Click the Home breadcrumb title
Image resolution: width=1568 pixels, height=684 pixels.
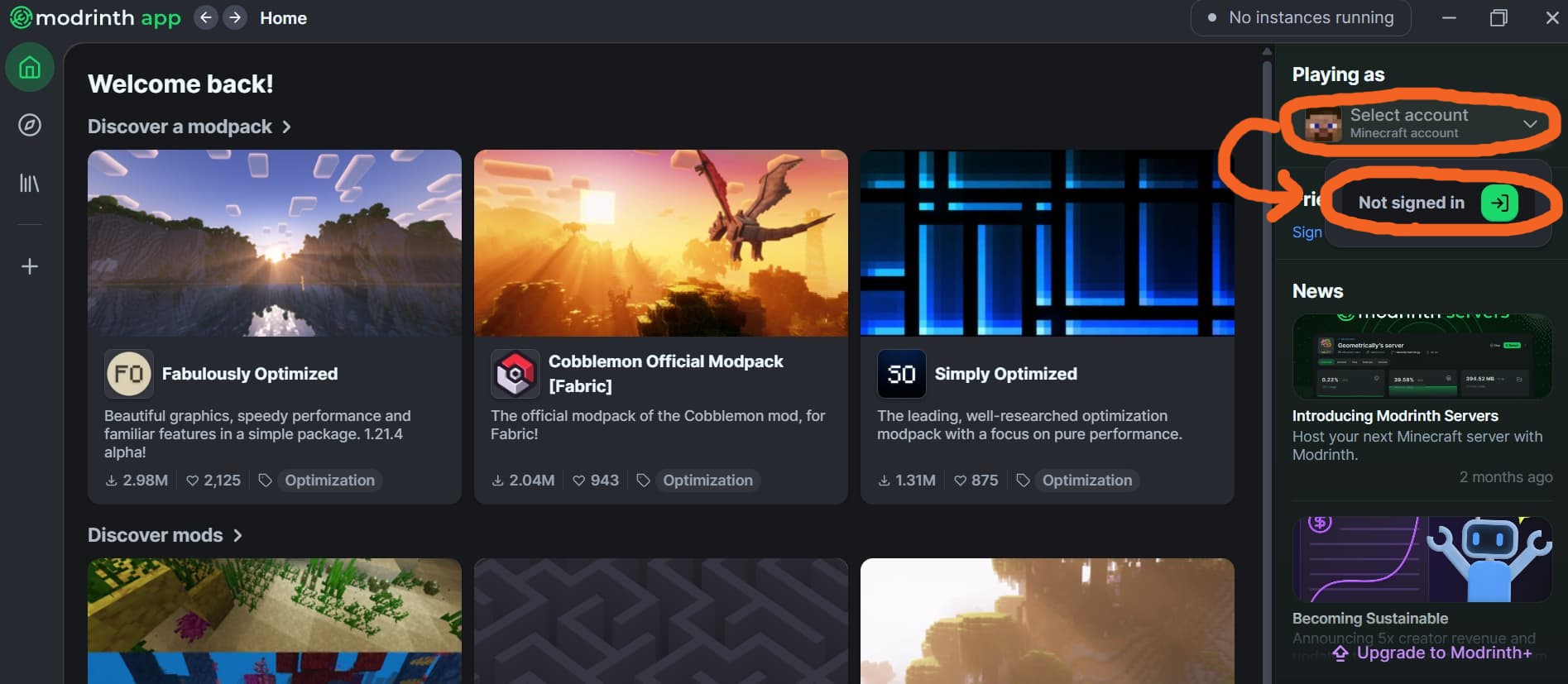coord(283,18)
